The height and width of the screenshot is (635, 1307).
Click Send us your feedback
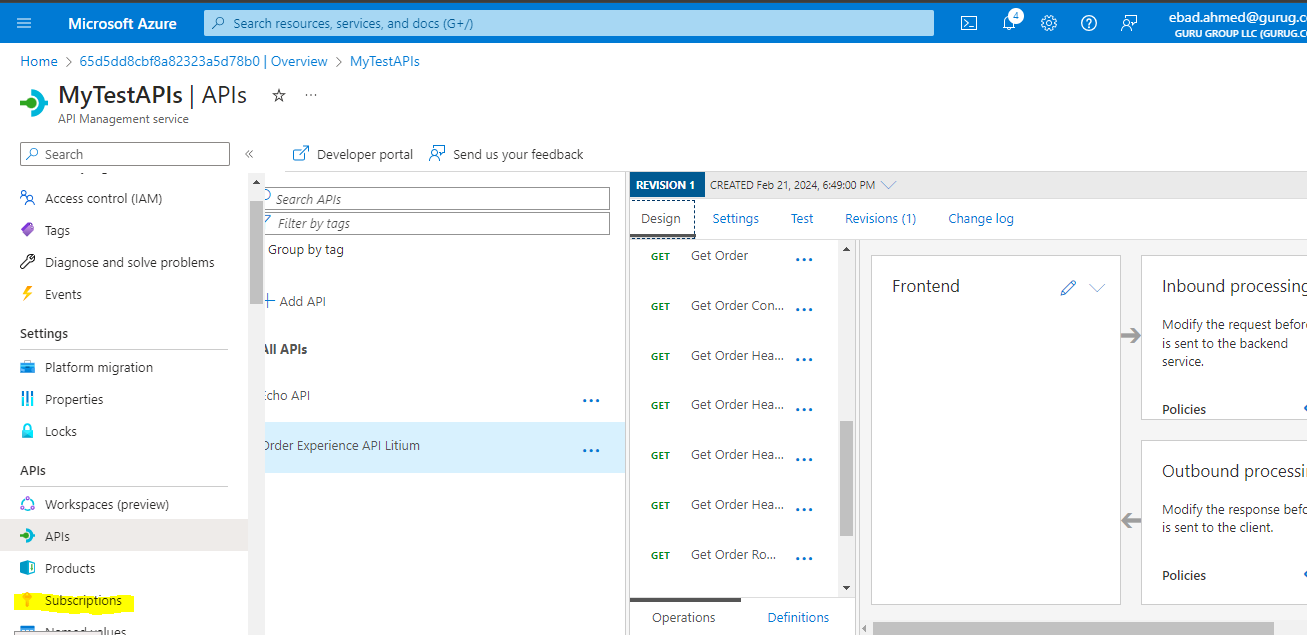point(506,154)
